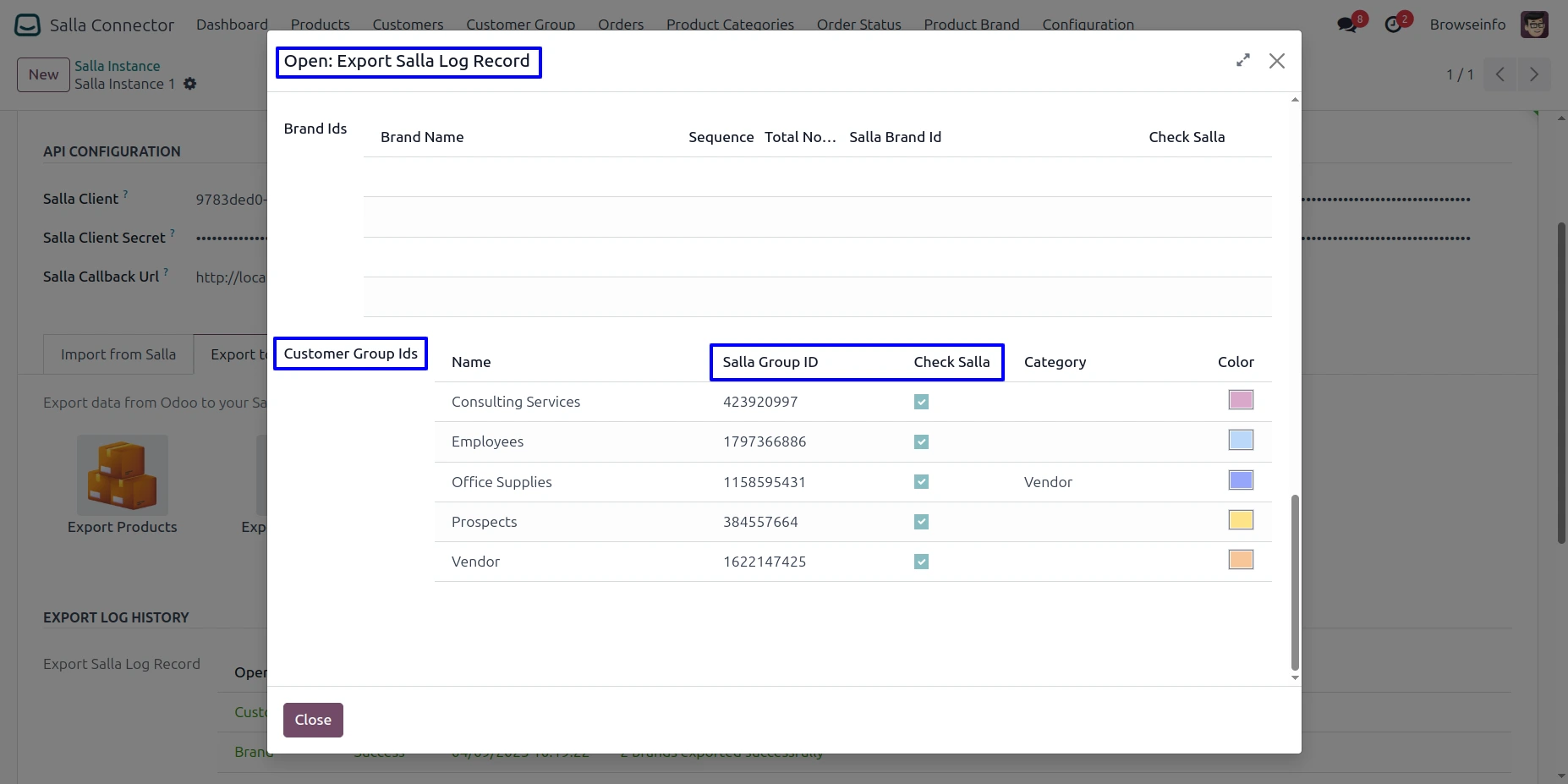Sort by the Salla Group ID column header

[770, 362]
